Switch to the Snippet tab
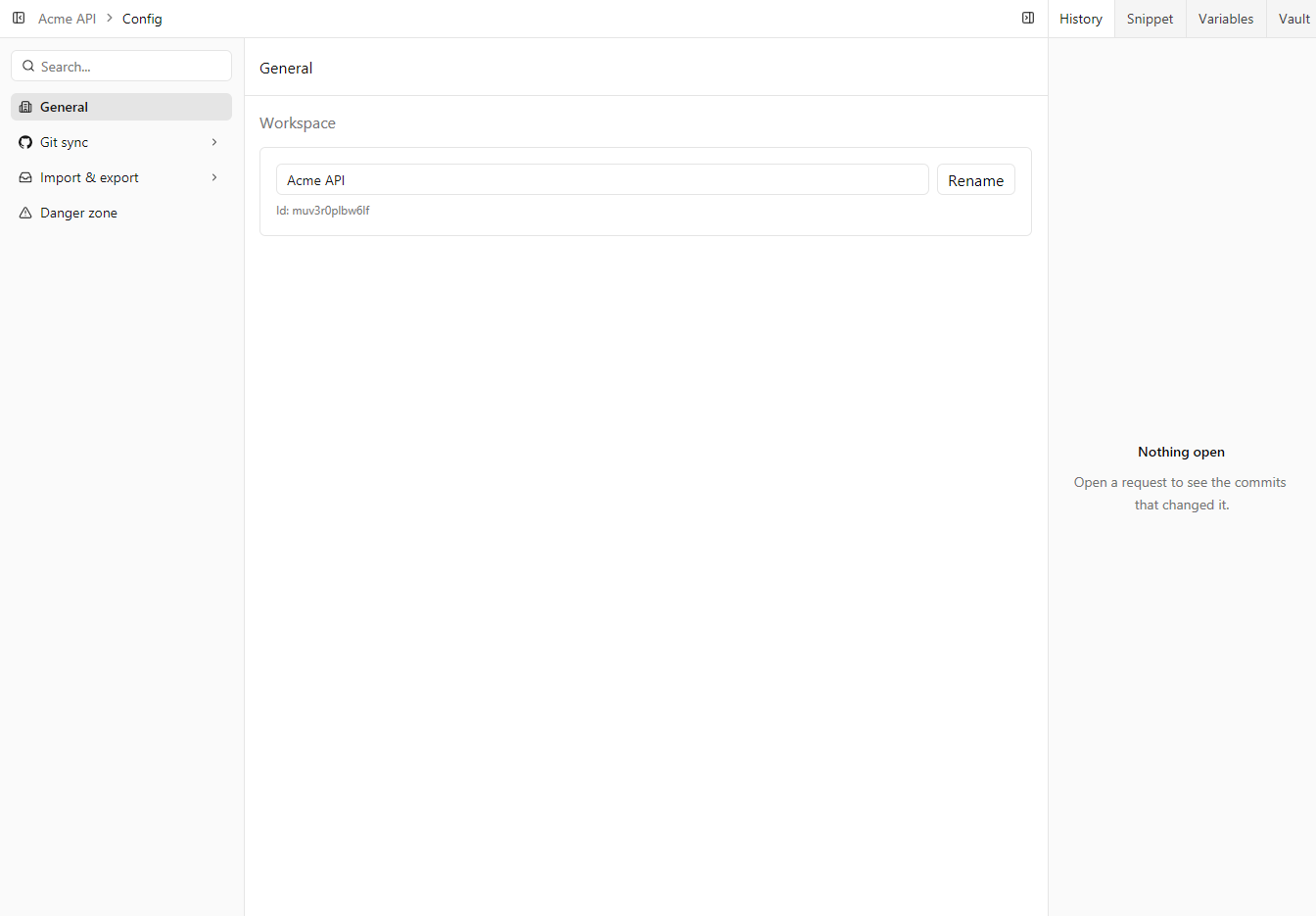 pos(1150,19)
